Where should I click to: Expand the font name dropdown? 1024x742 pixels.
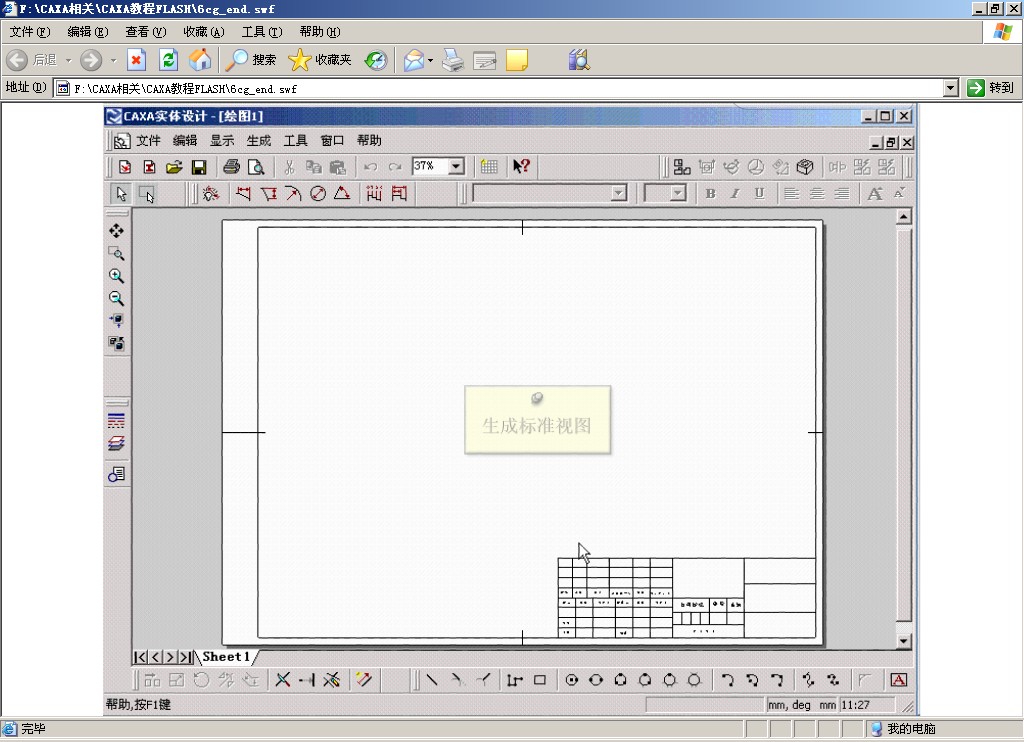click(618, 193)
